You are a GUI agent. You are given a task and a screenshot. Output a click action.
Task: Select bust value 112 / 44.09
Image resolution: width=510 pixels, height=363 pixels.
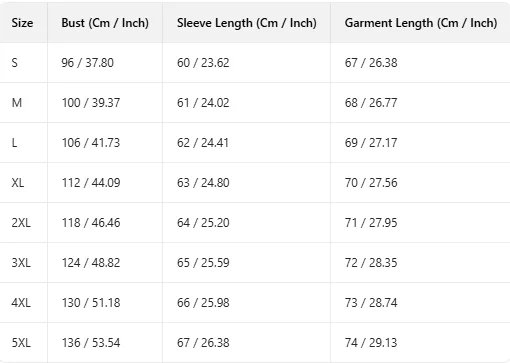[91, 183]
